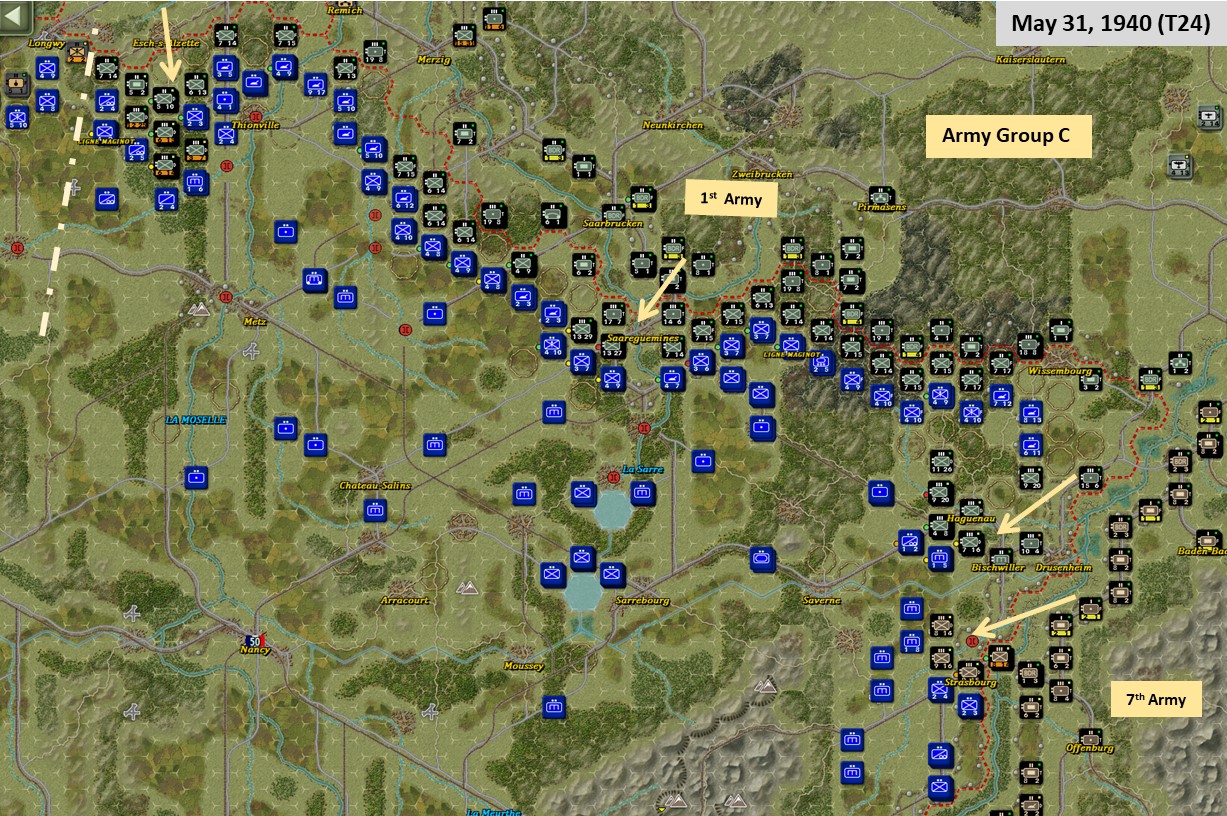Select the blue French unit near Thionville
The image size is (1227, 816).
click(x=227, y=134)
